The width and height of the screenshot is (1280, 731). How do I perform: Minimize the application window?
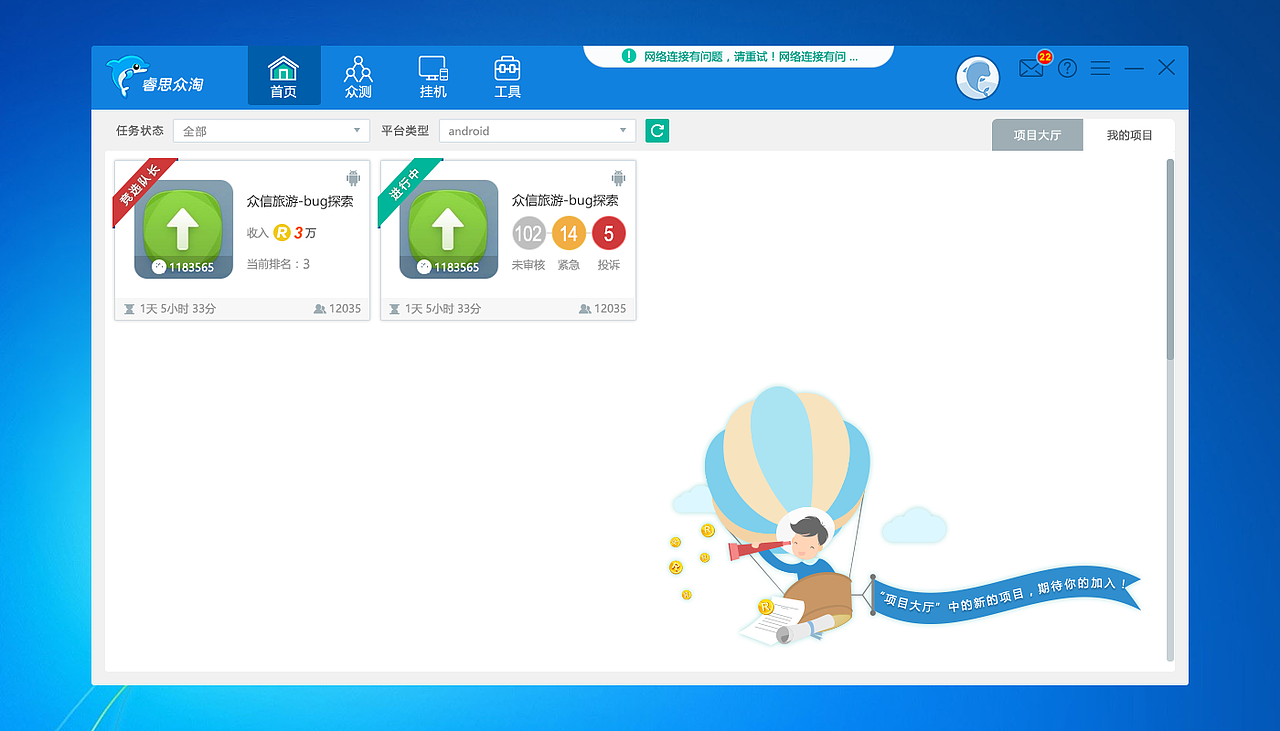point(1134,68)
